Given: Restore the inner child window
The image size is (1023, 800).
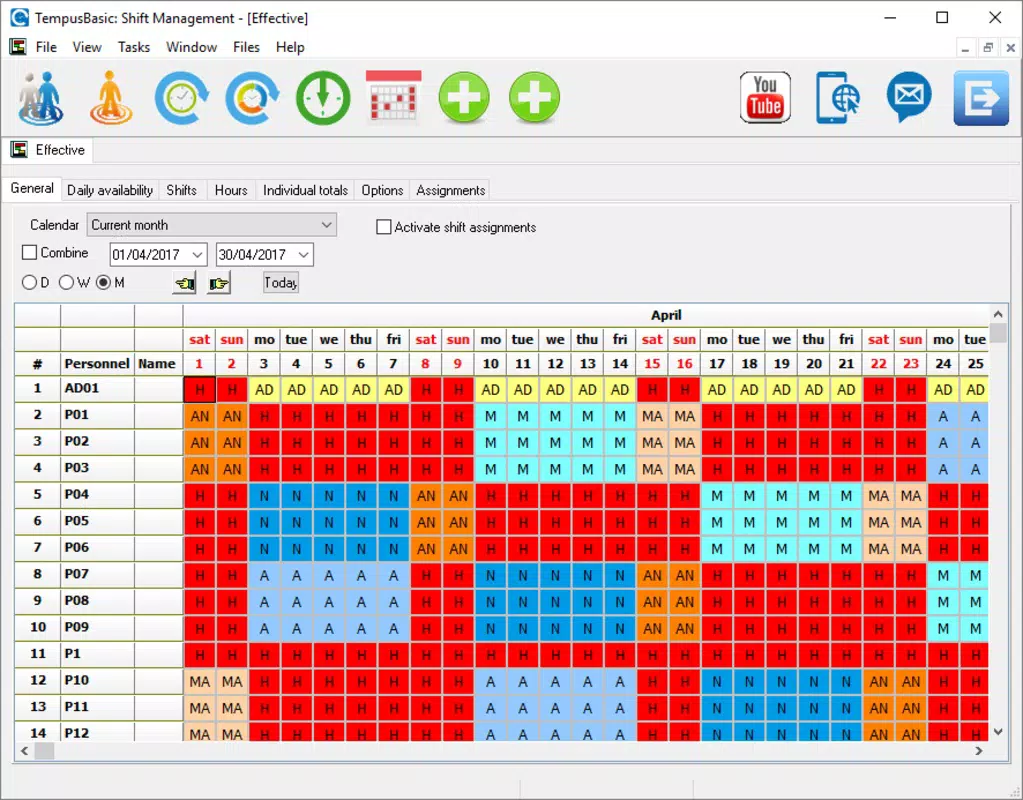Looking at the screenshot, I should pos(988,48).
